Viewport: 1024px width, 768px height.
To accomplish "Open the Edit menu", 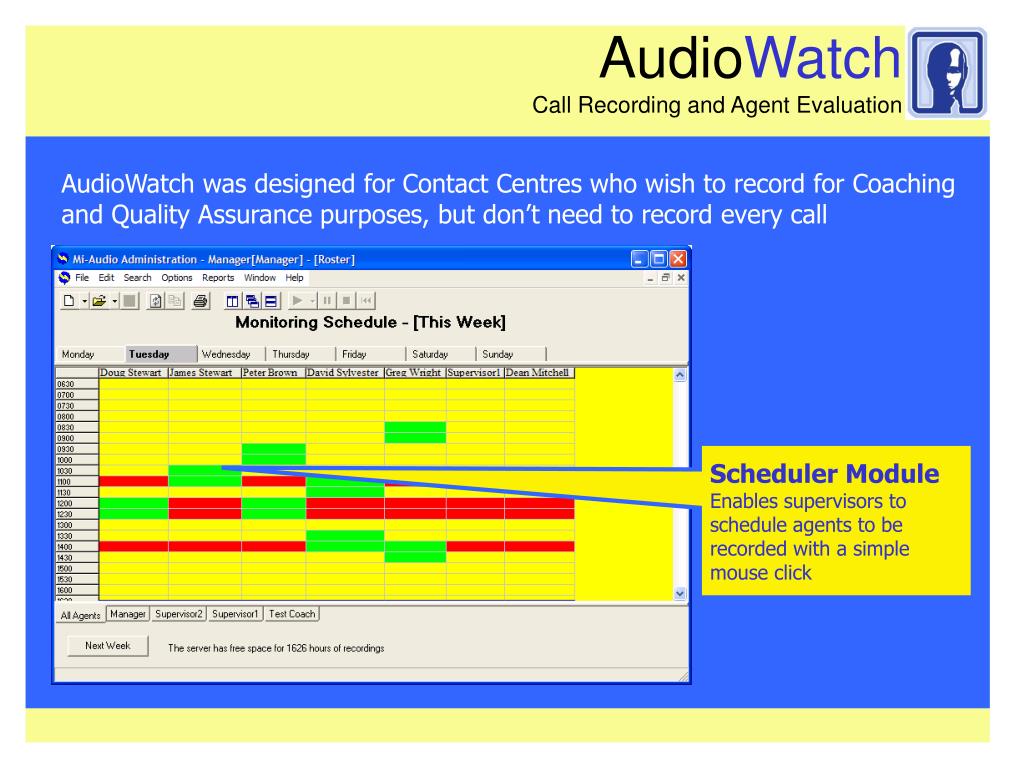I will click(x=106, y=278).
